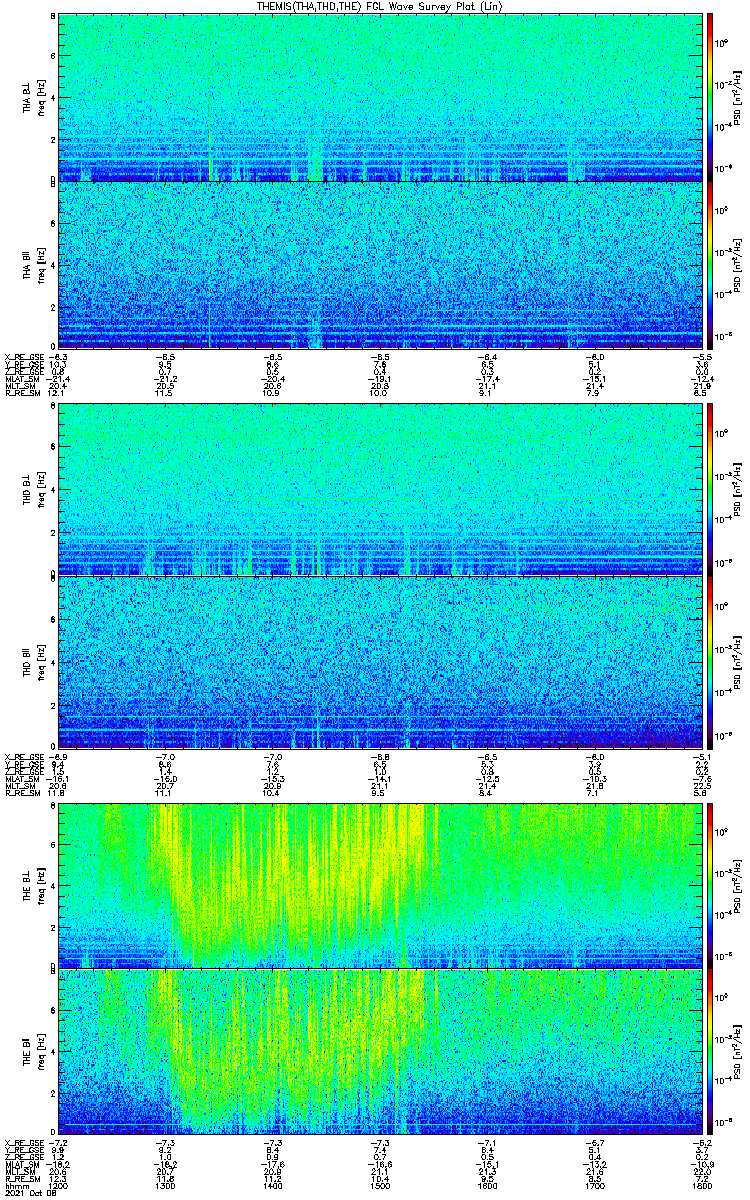Click the PSD units label of top color bar
750x1200 pixels.
(738, 97)
